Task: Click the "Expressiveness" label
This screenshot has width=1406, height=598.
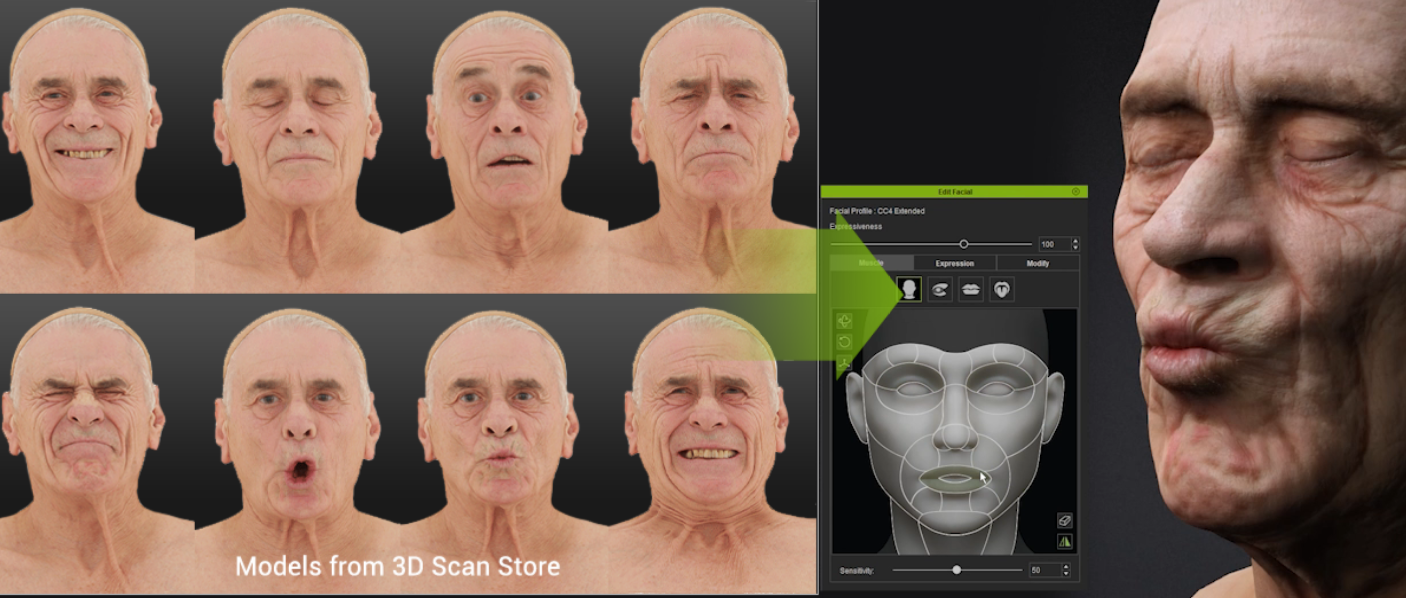Action: pos(855,227)
